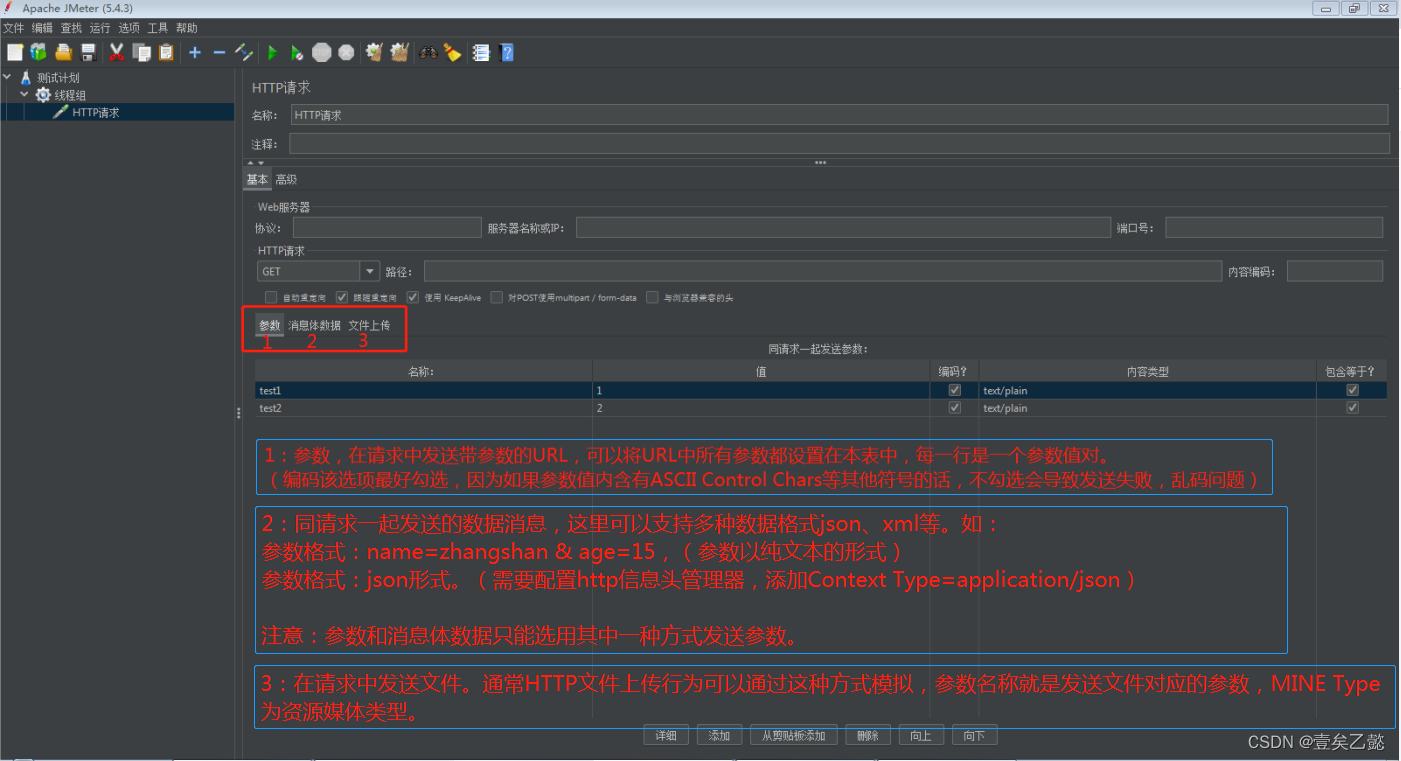Open the 选项 menu
The width and height of the screenshot is (1401, 761).
128,27
